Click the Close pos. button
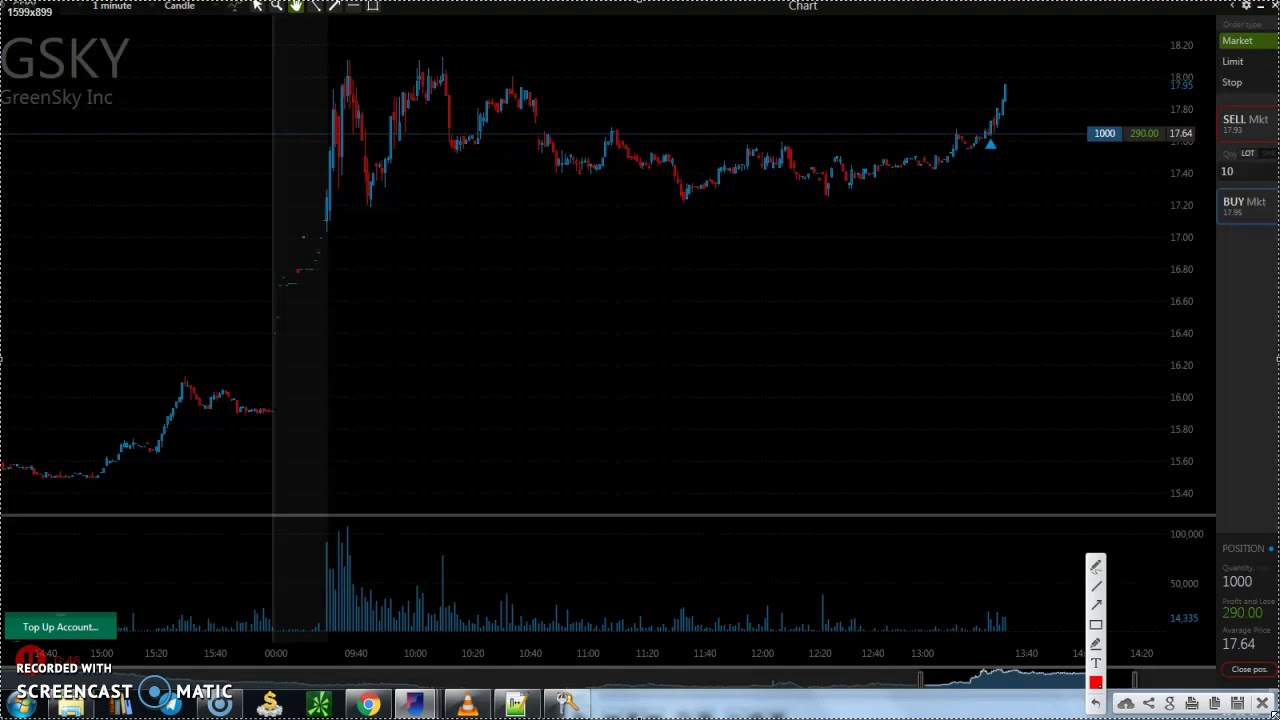 pyautogui.click(x=1249, y=669)
